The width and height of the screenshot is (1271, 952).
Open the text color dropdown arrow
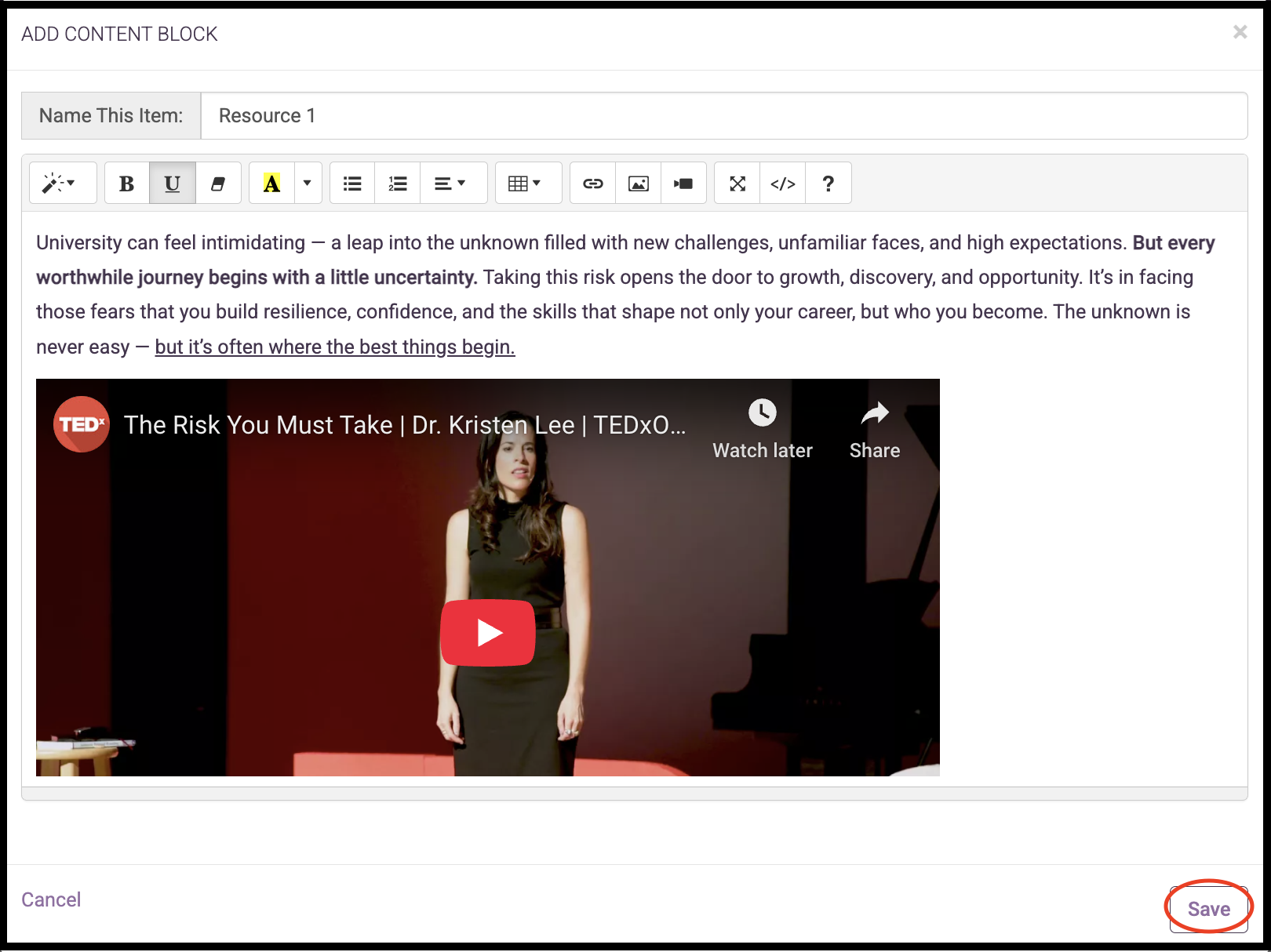pyautogui.click(x=308, y=183)
